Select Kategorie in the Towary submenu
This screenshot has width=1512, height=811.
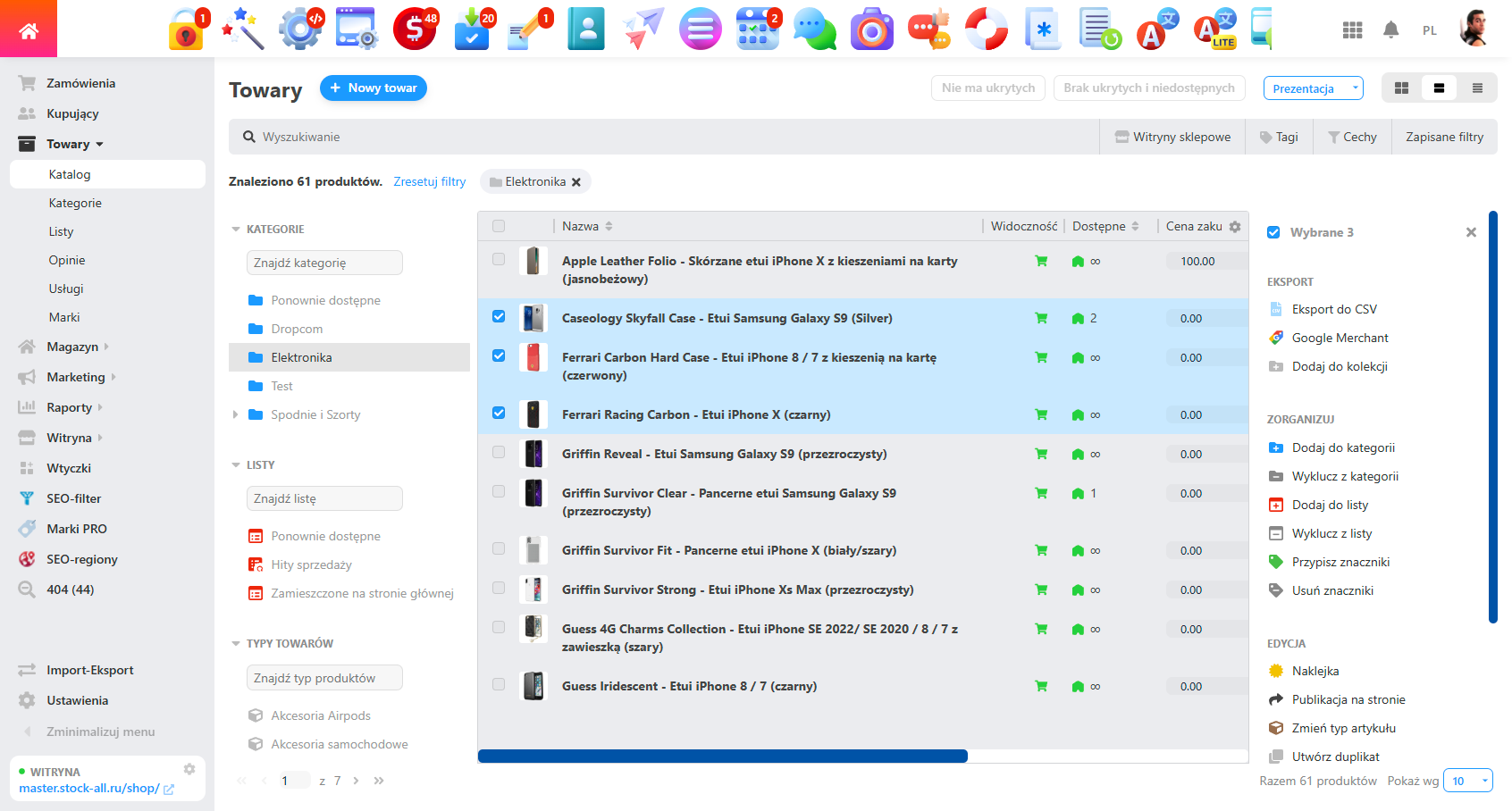coord(75,203)
